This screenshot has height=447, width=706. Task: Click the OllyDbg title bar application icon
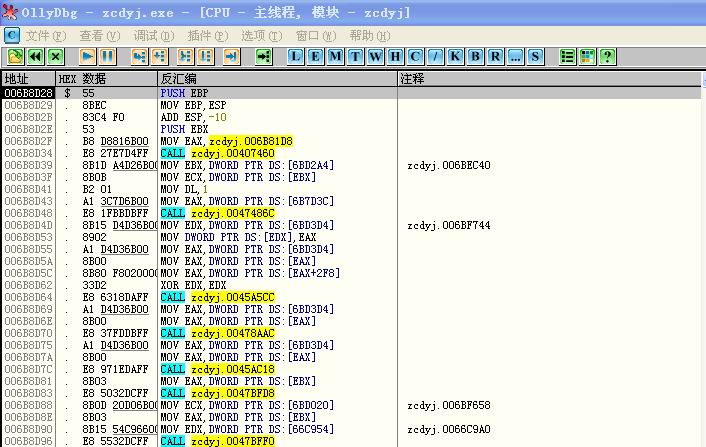pyautogui.click(x=9, y=12)
